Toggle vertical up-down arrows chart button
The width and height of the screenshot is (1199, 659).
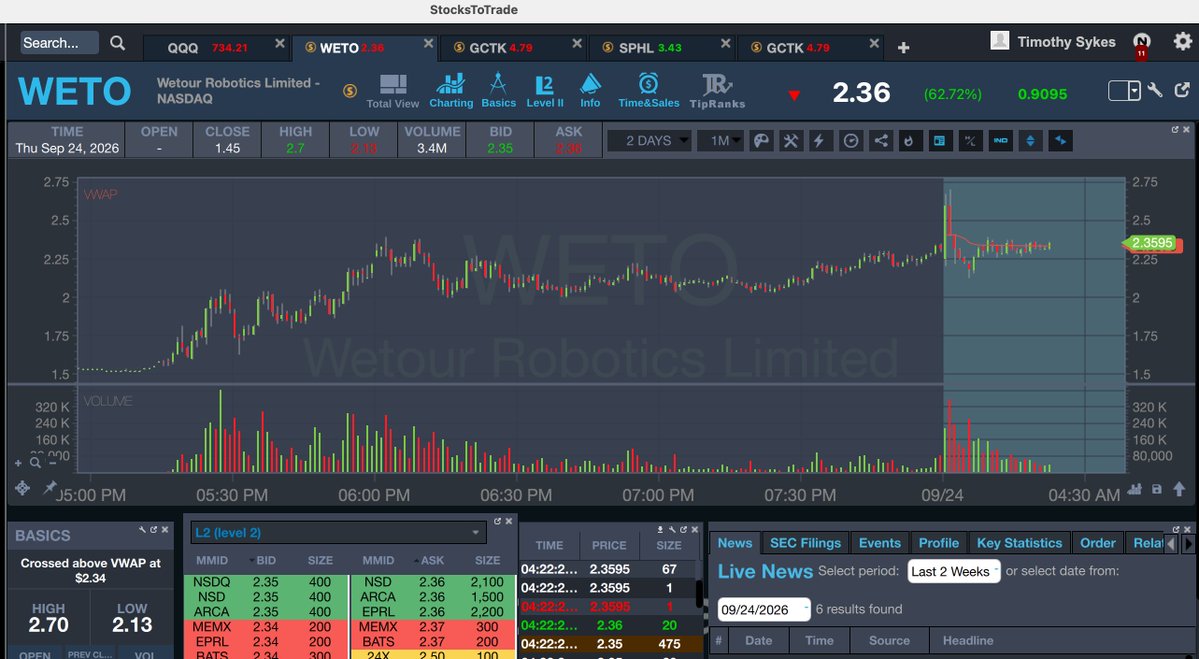click(1030, 141)
